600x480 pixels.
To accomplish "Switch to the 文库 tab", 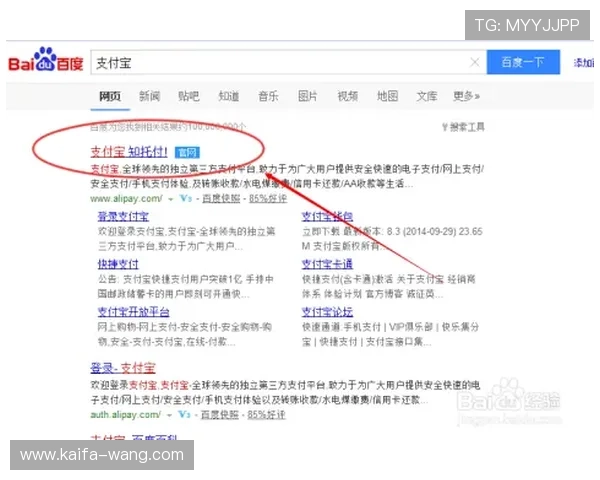I will click(x=427, y=96).
